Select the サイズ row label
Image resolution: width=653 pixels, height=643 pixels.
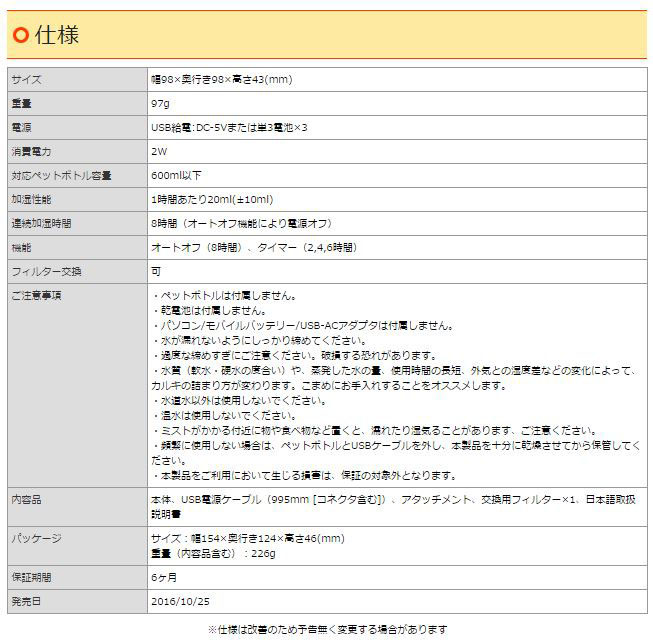pos(27,79)
